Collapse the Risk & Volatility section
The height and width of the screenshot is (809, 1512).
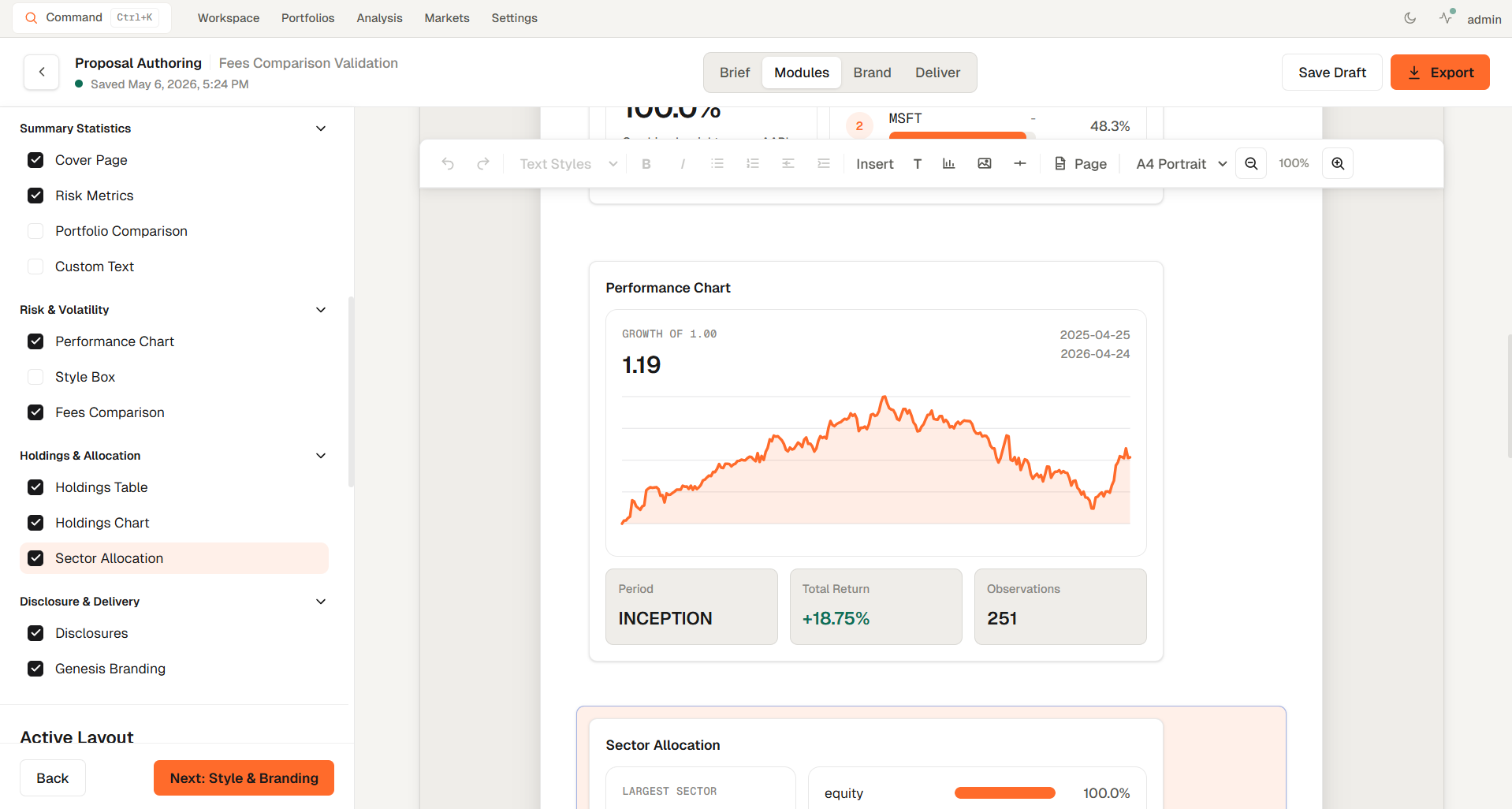[321, 310]
